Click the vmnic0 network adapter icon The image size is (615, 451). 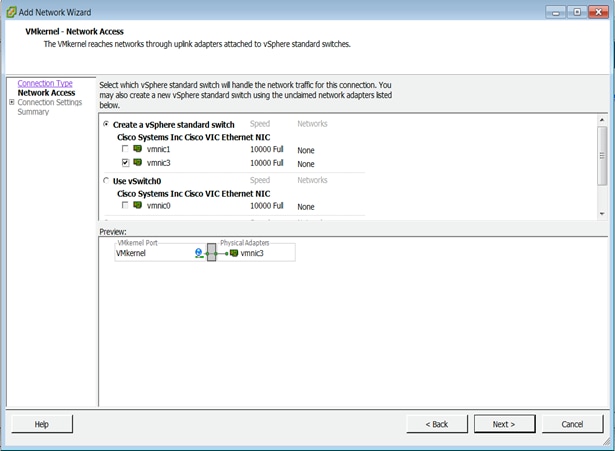[x=138, y=205]
